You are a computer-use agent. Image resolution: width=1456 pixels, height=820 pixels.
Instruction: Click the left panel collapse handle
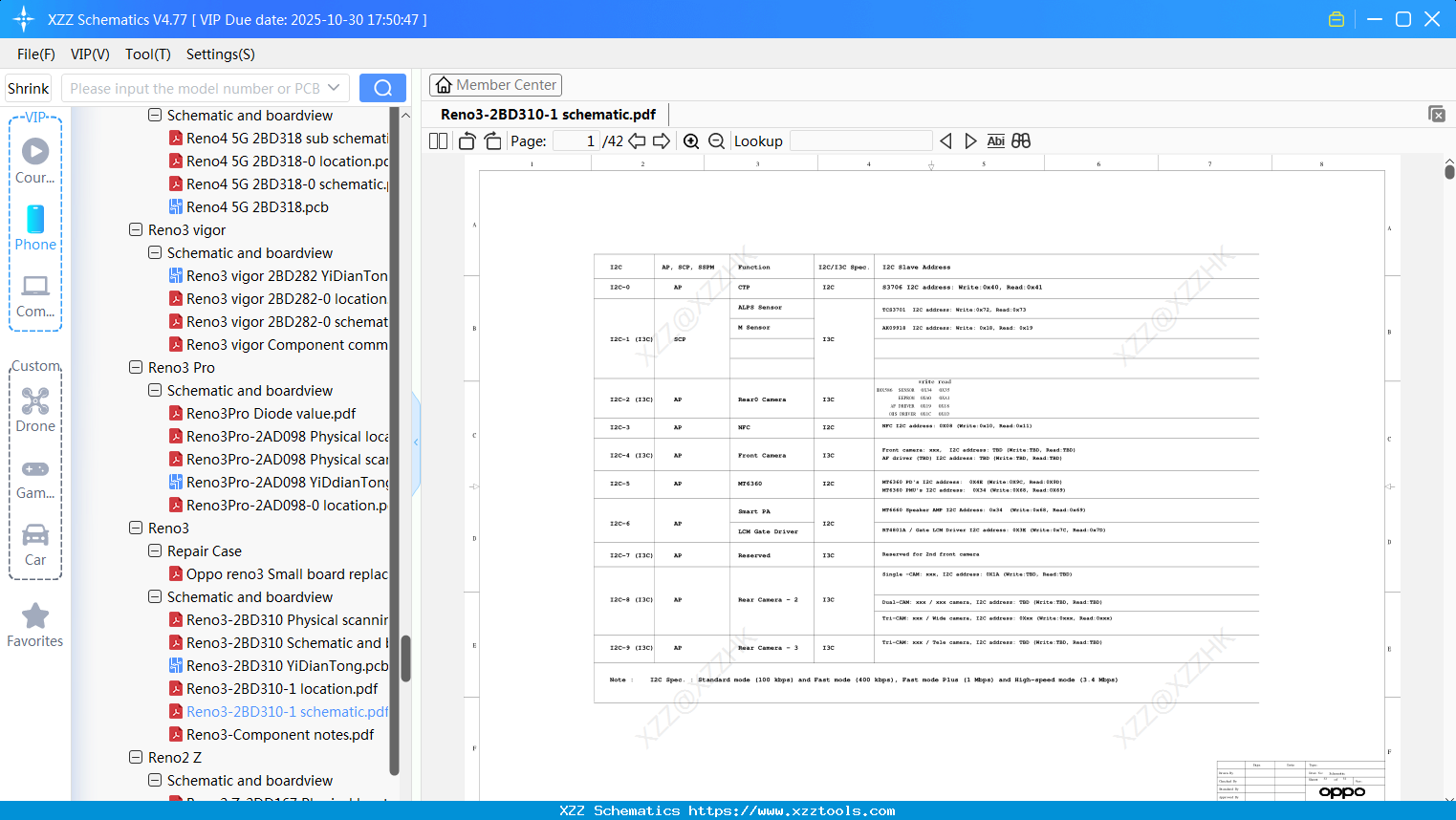pos(416,442)
